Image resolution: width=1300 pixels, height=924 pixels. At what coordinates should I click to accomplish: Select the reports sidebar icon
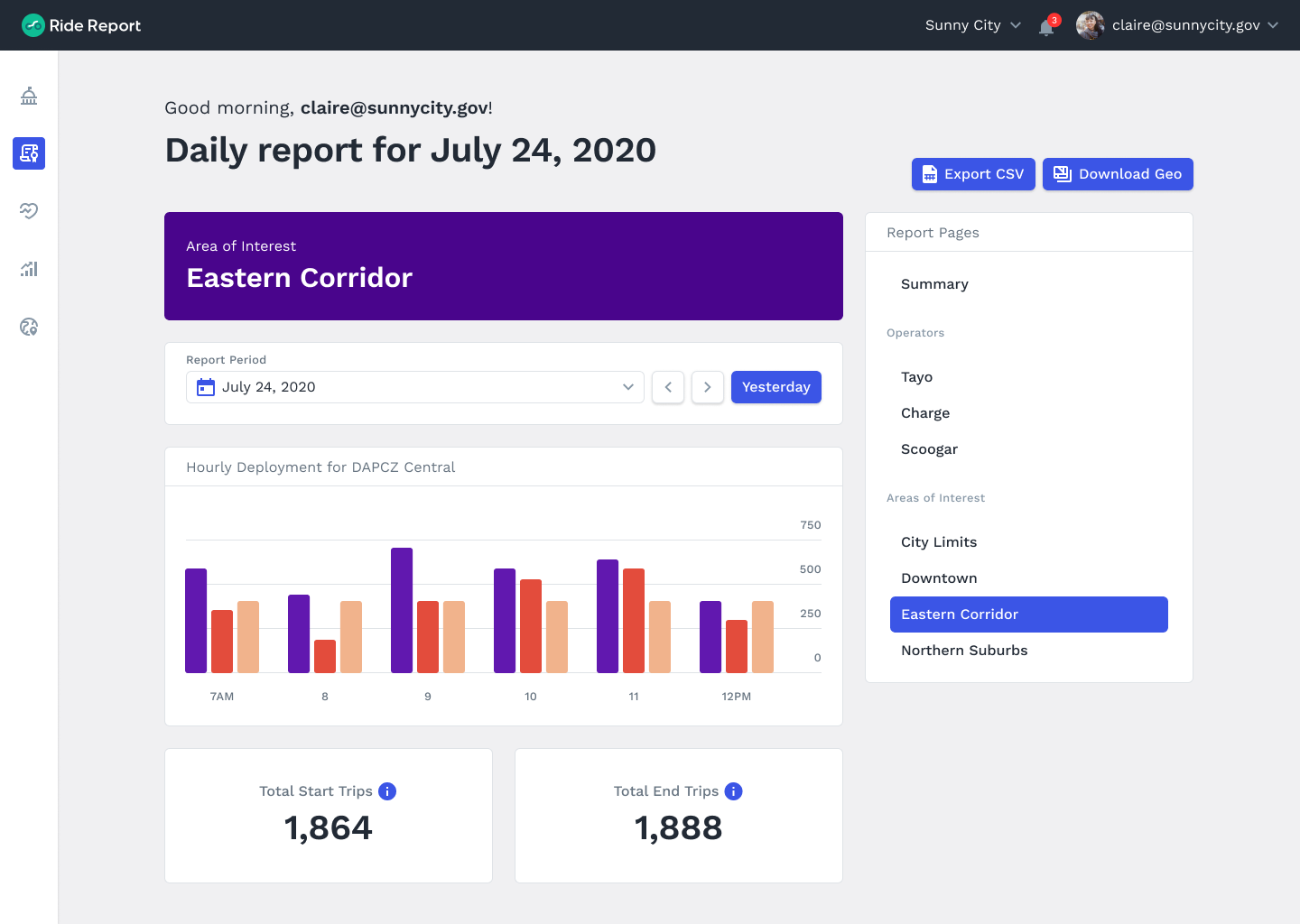coord(29,153)
